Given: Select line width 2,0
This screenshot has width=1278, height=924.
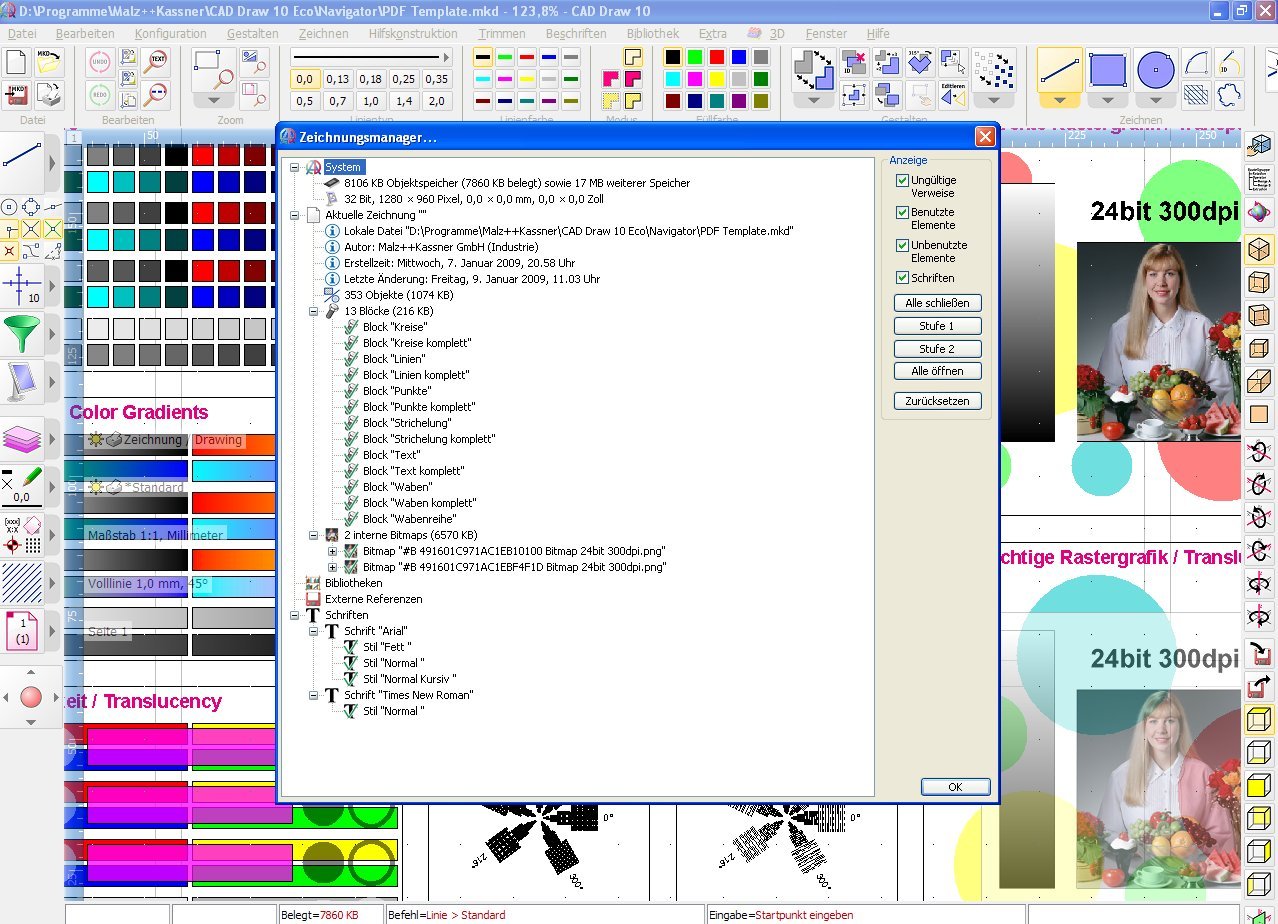Looking at the screenshot, I should point(436,101).
